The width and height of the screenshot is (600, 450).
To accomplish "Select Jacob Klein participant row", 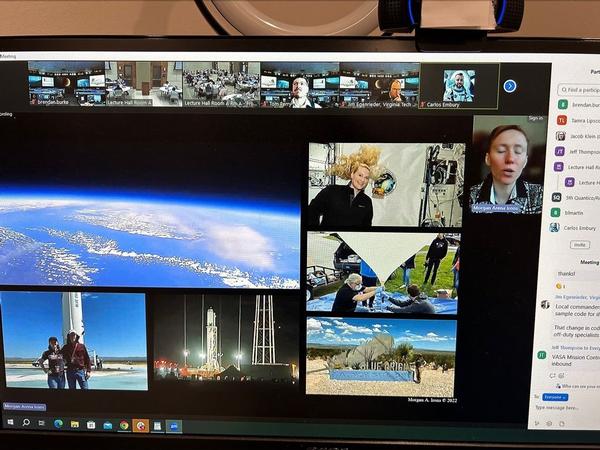I will tap(579, 136).
